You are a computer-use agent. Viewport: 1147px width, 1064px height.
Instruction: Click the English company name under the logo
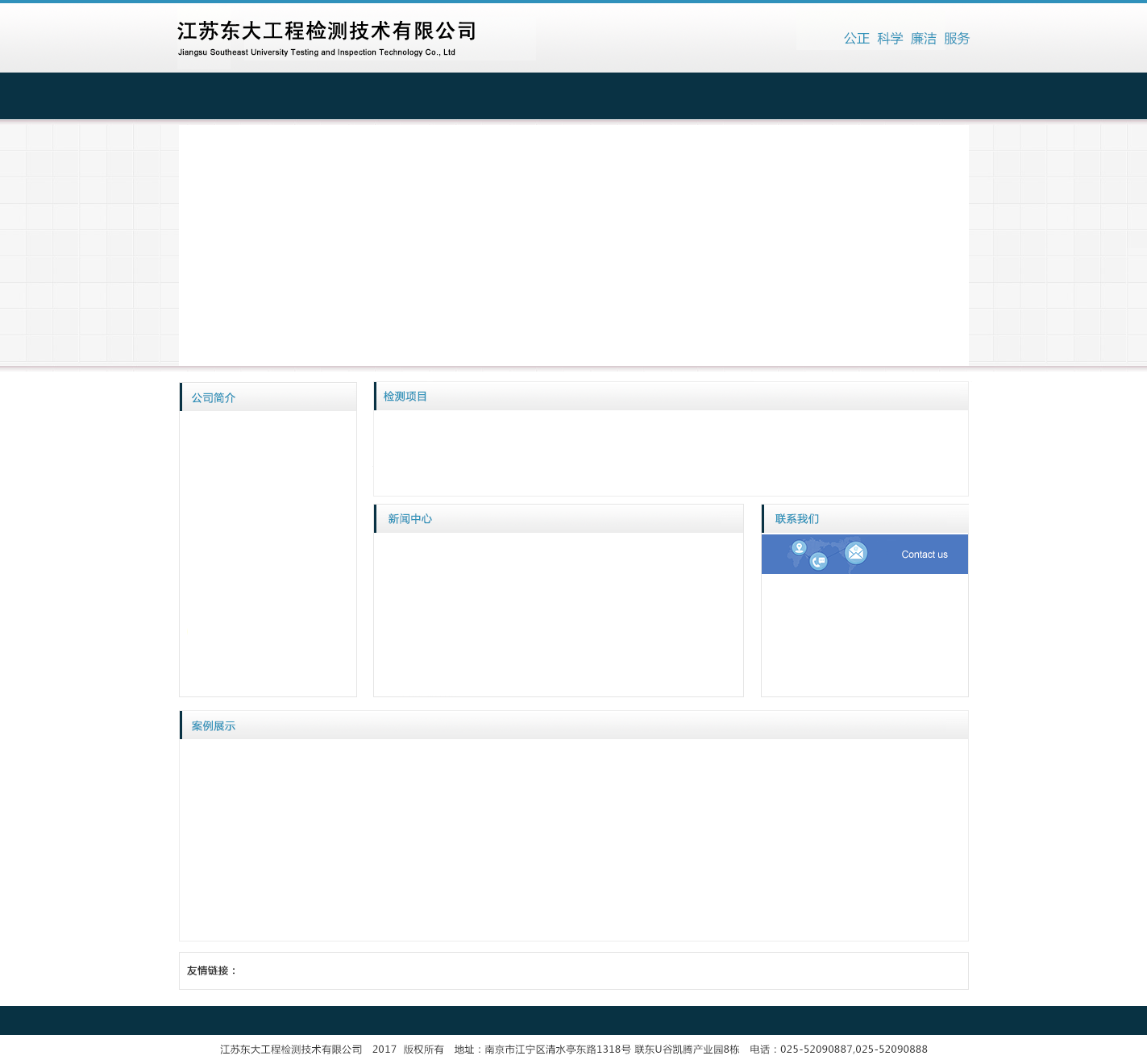coord(317,52)
